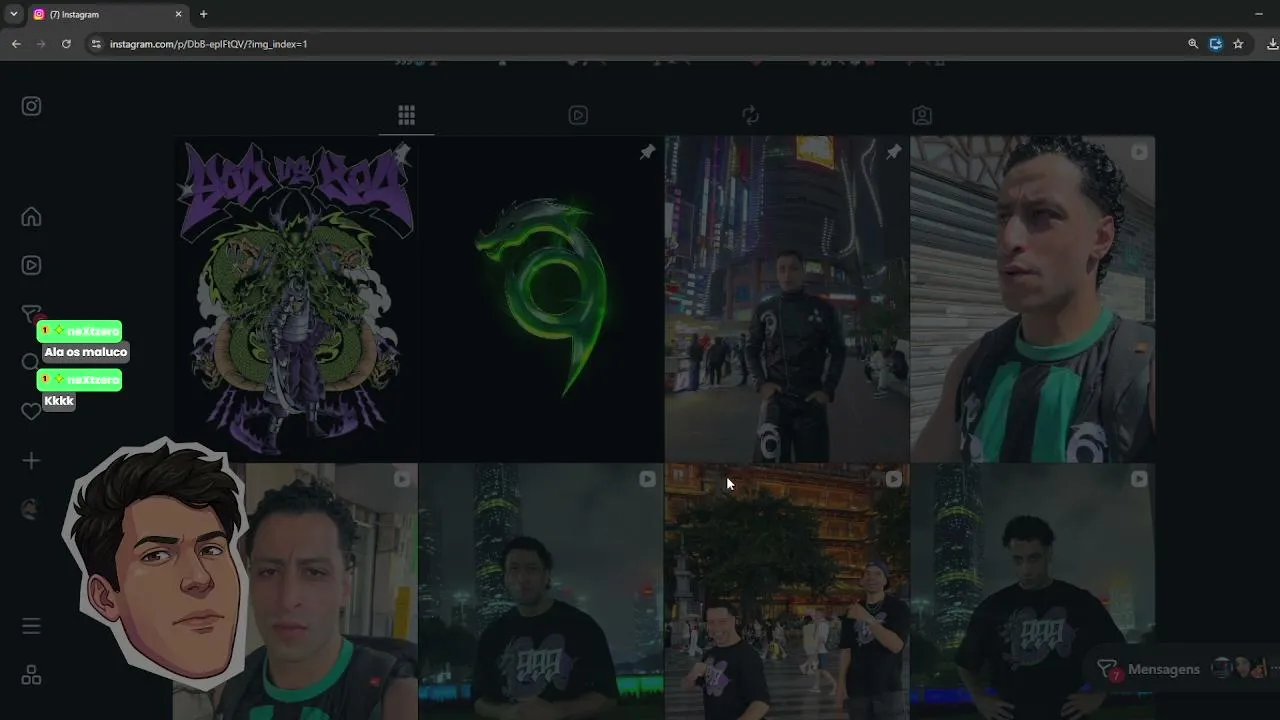The height and width of the screenshot is (720, 1280).
Task: Bookmark this page with the star icon
Action: tap(1238, 44)
